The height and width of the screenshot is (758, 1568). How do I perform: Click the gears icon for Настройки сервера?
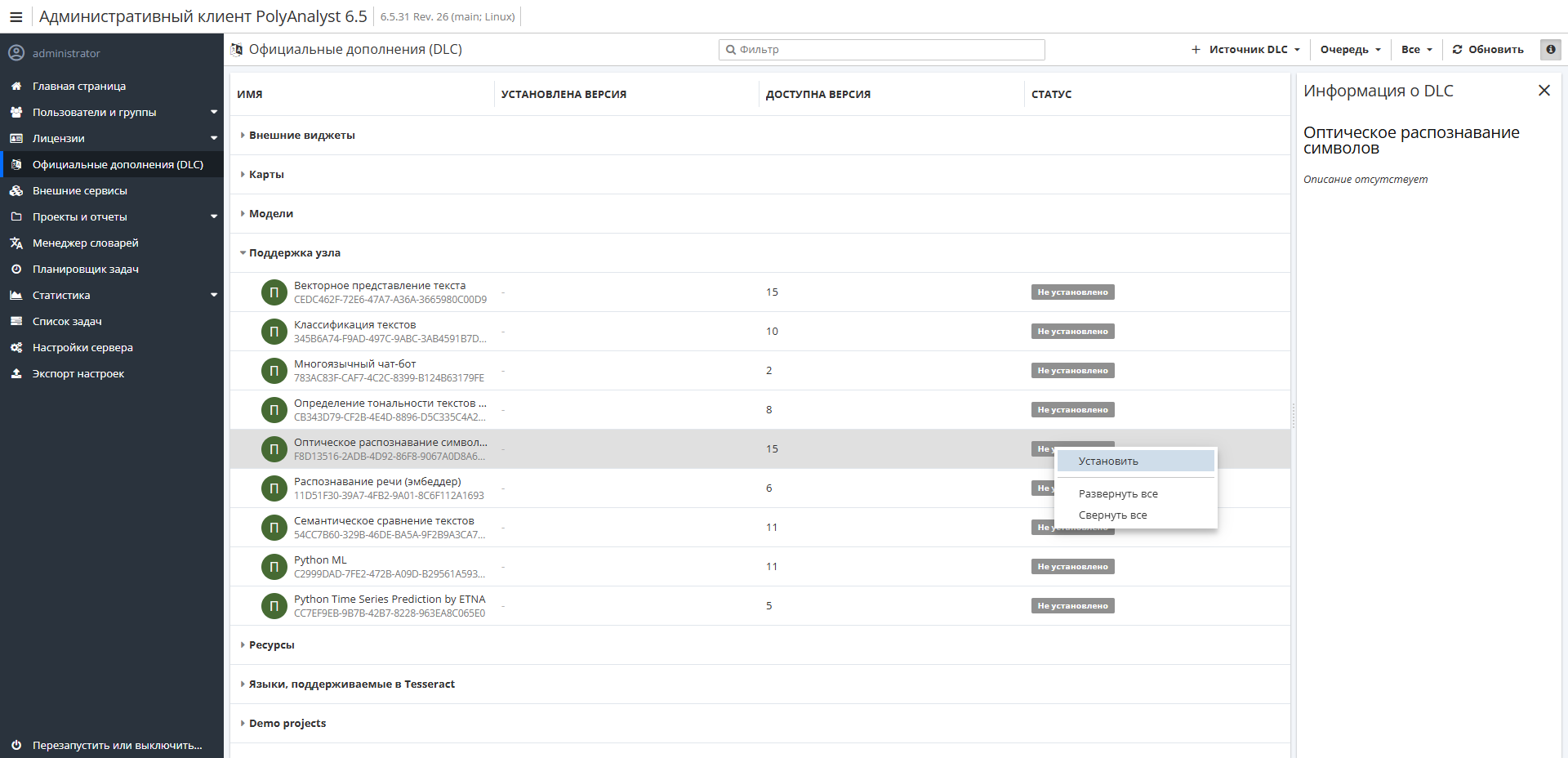pyautogui.click(x=16, y=347)
